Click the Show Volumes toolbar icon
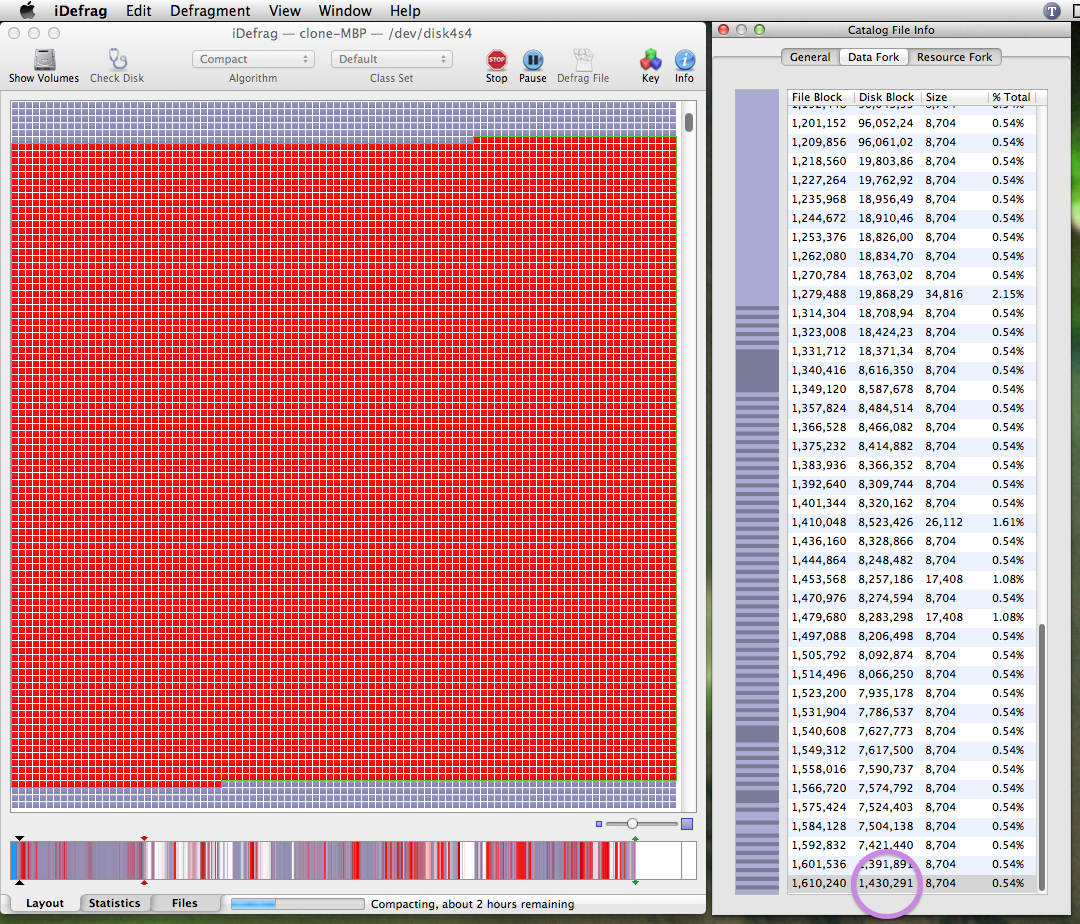This screenshot has width=1080, height=924. [44, 60]
